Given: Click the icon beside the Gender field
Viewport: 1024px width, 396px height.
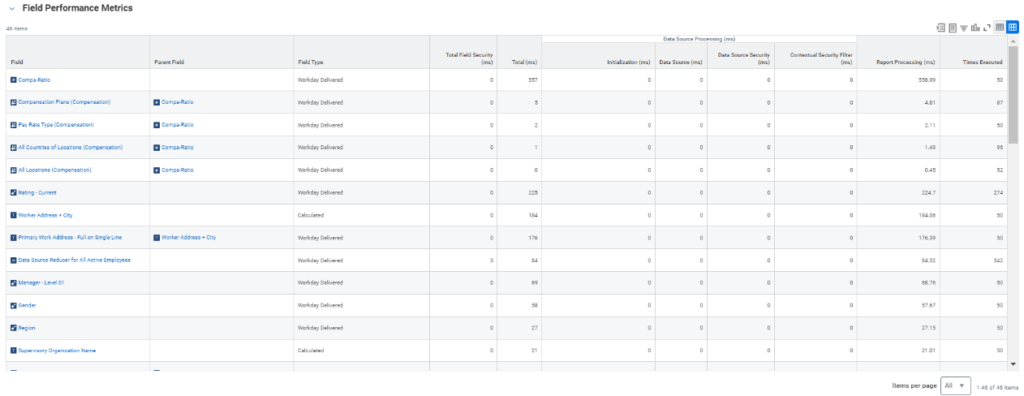Looking at the screenshot, I should pos(13,306).
